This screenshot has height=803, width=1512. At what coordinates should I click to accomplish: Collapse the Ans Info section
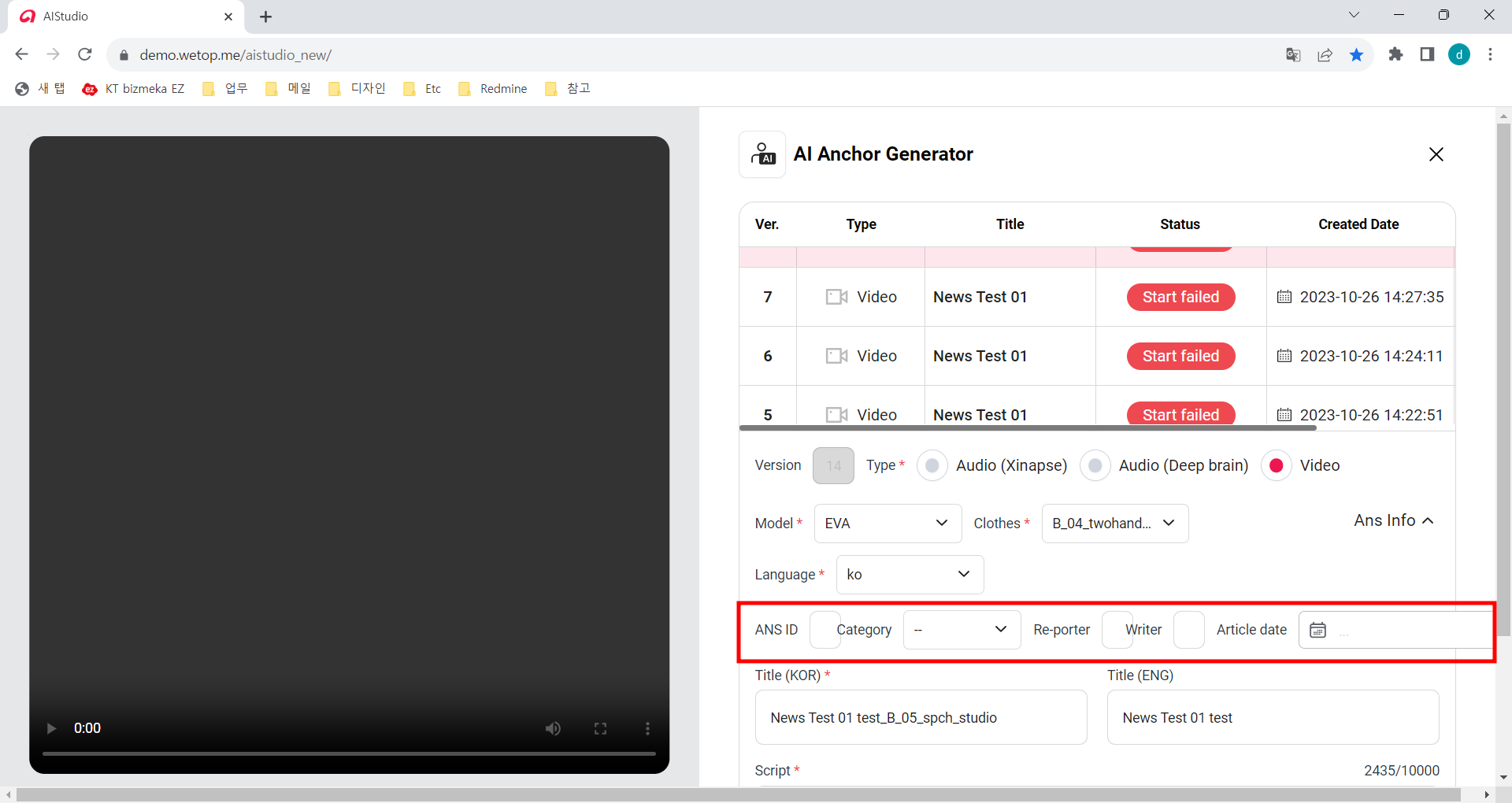1393,520
